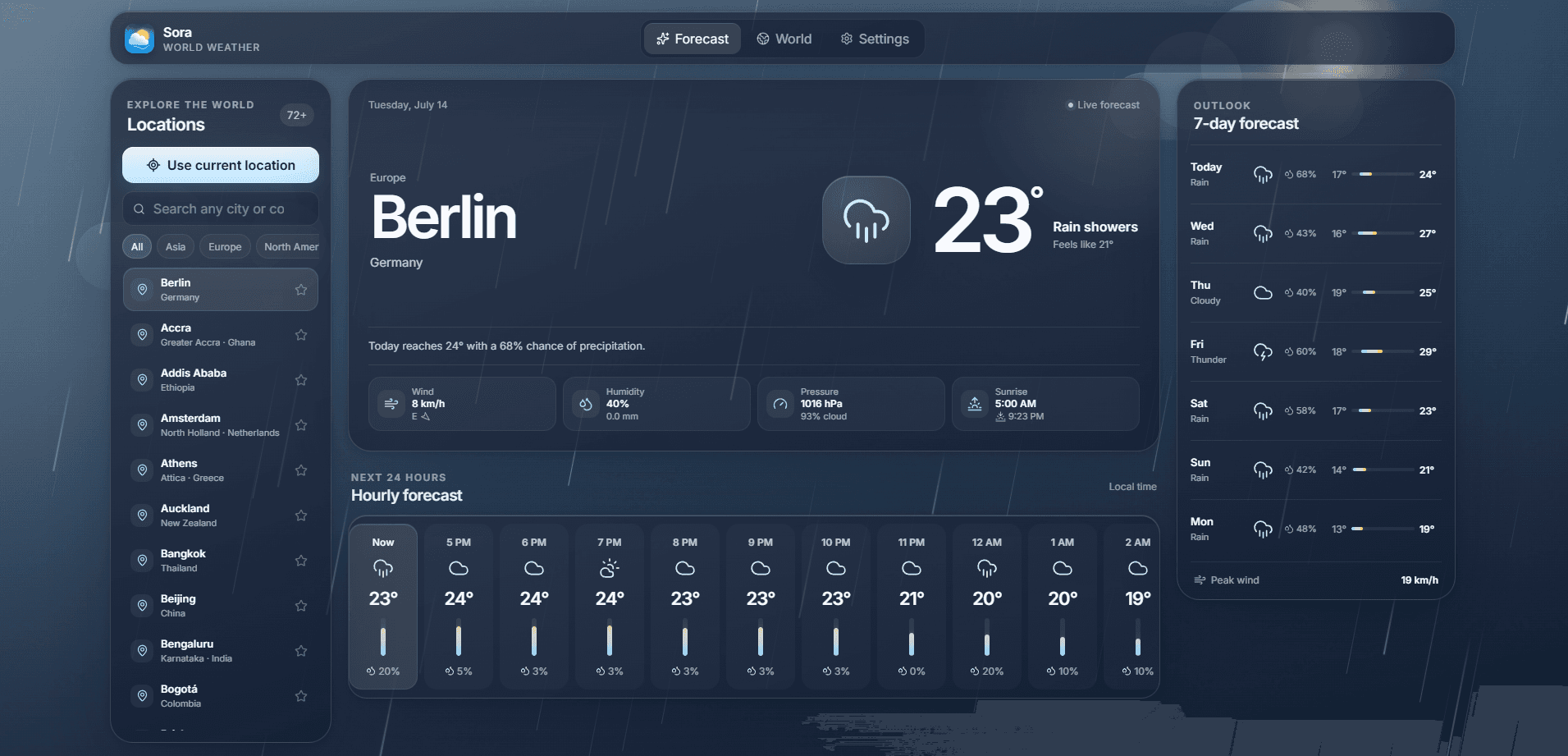
Task: Toggle favorite star for Berlin
Action: (301, 290)
